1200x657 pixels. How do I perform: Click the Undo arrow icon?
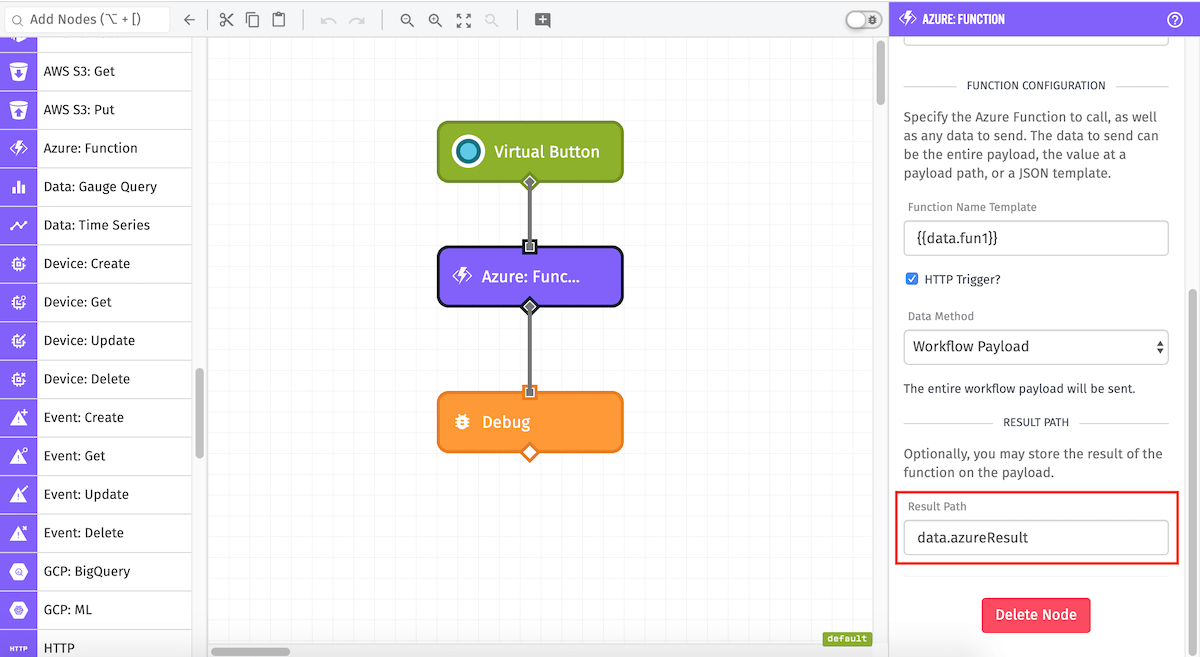click(x=328, y=20)
